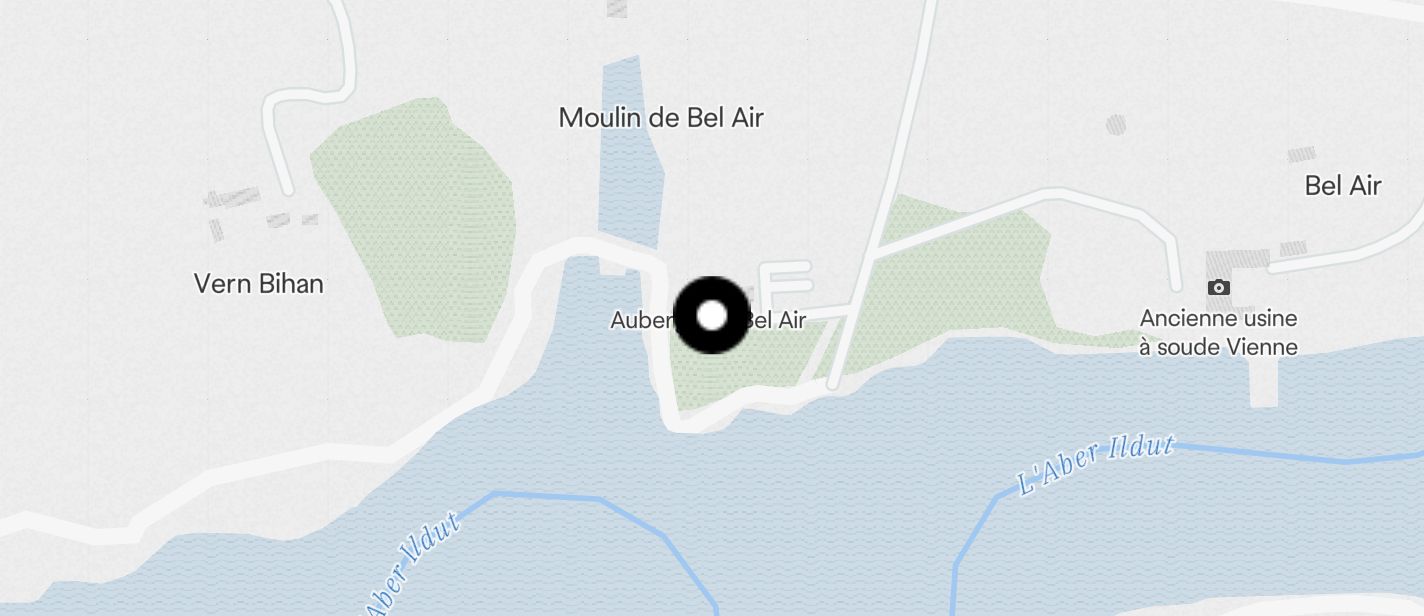Select the small building at top center
This screenshot has width=1424, height=616.
click(x=618, y=8)
